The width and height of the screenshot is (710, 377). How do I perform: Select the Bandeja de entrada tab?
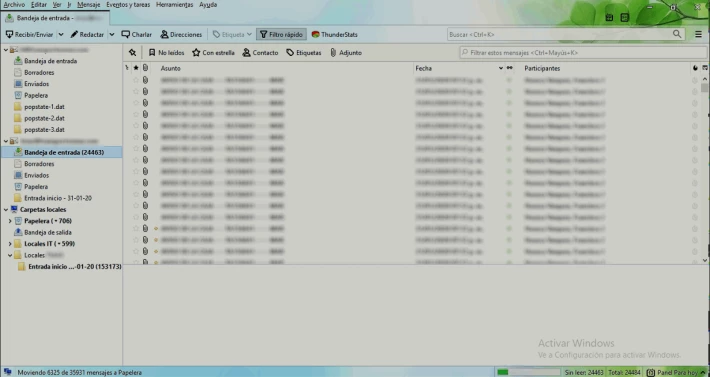(55, 18)
